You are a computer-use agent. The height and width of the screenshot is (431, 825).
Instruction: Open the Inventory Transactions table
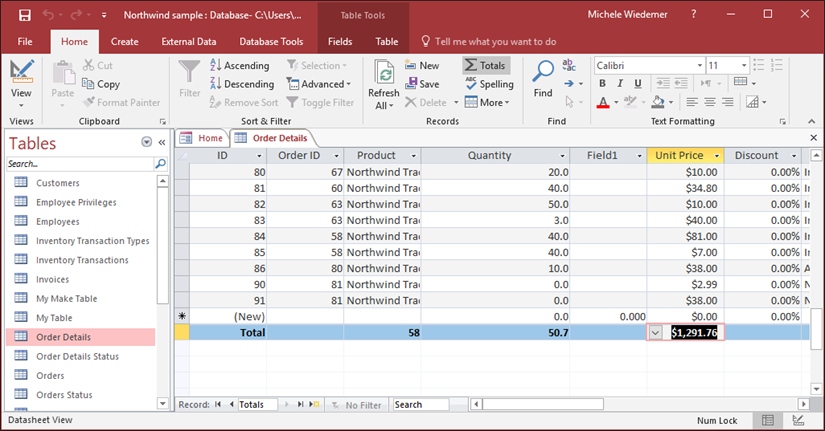click(82, 260)
